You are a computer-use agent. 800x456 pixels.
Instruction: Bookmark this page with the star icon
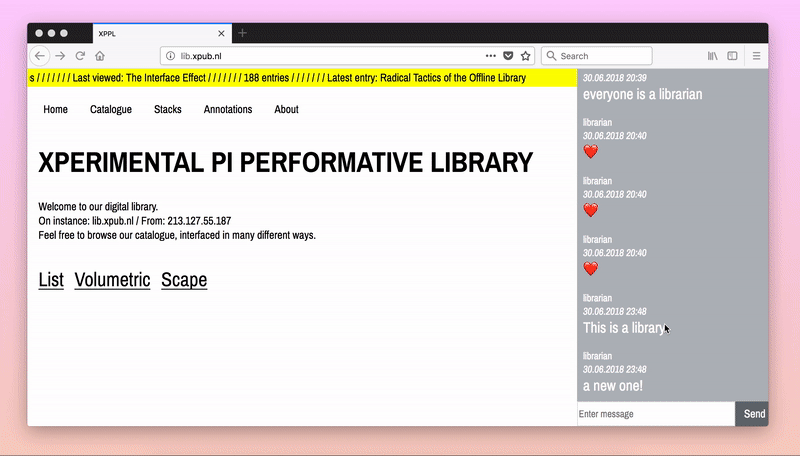point(526,56)
